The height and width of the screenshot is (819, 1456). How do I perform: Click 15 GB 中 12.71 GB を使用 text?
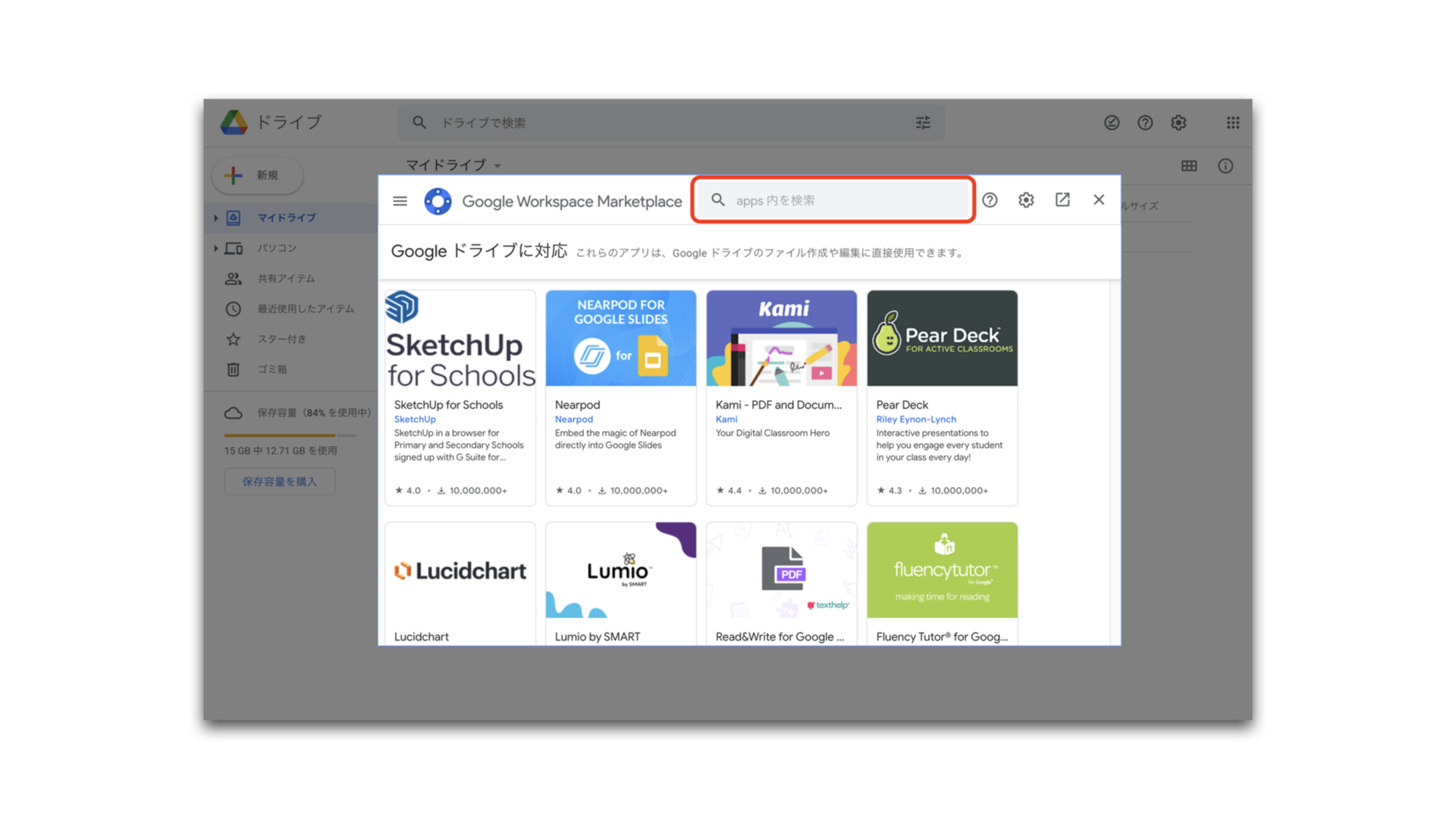click(x=281, y=450)
